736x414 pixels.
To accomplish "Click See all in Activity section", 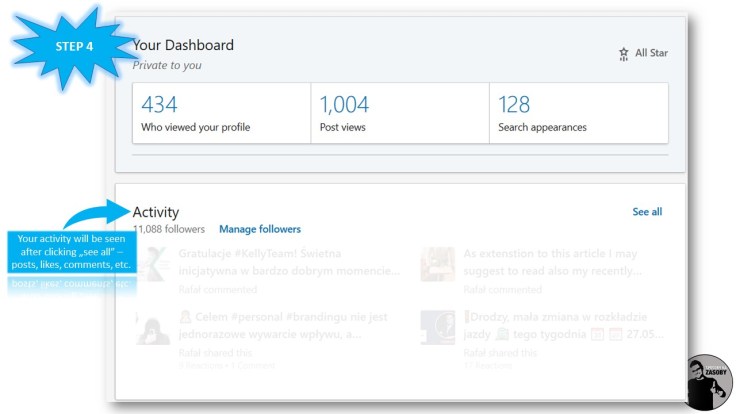I will (647, 212).
